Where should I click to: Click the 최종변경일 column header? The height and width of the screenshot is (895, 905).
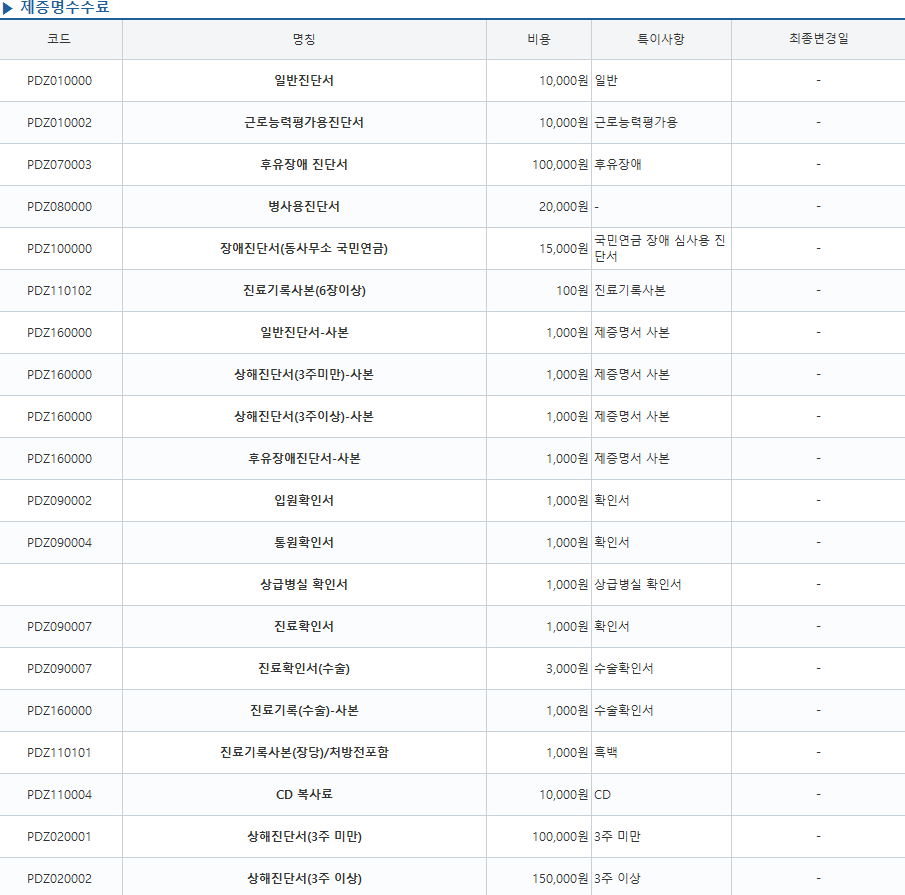point(818,39)
